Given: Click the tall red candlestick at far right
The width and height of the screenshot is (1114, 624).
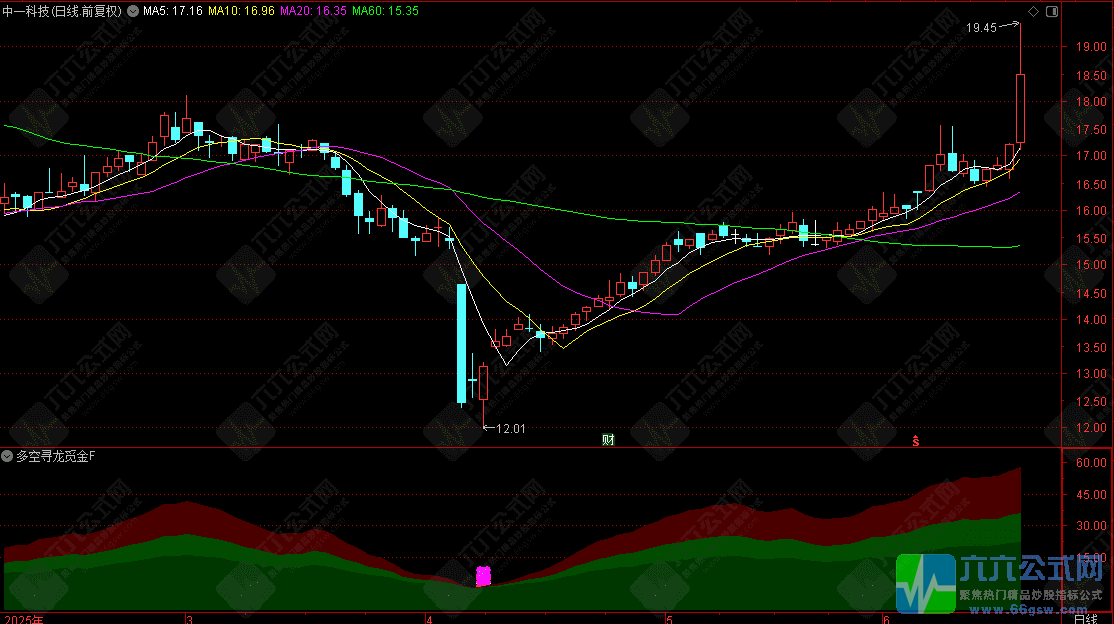Looking at the screenshot, I should pos(1021,107).
